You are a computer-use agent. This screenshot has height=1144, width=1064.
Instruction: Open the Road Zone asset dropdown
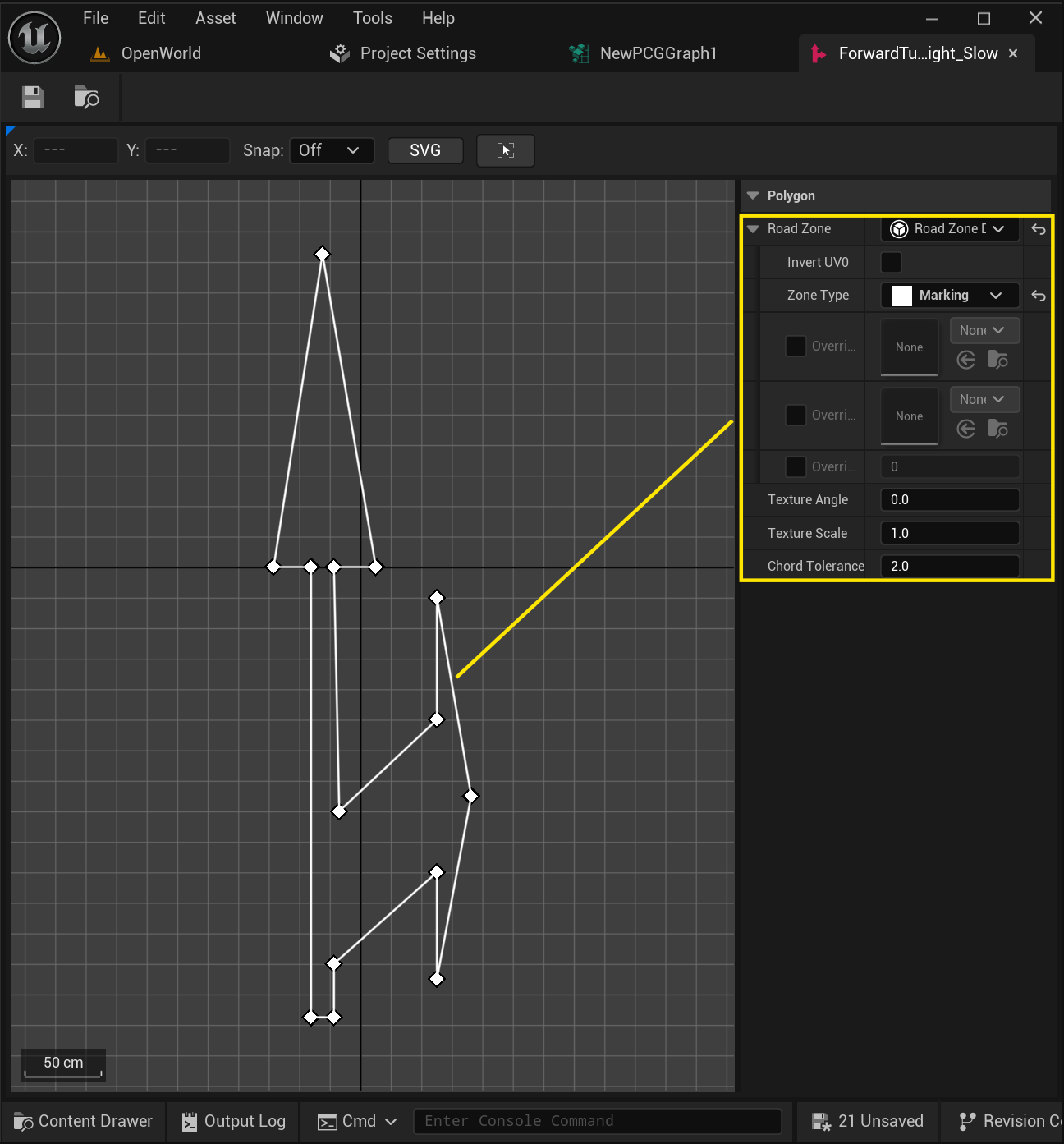[x=950, y=229]
